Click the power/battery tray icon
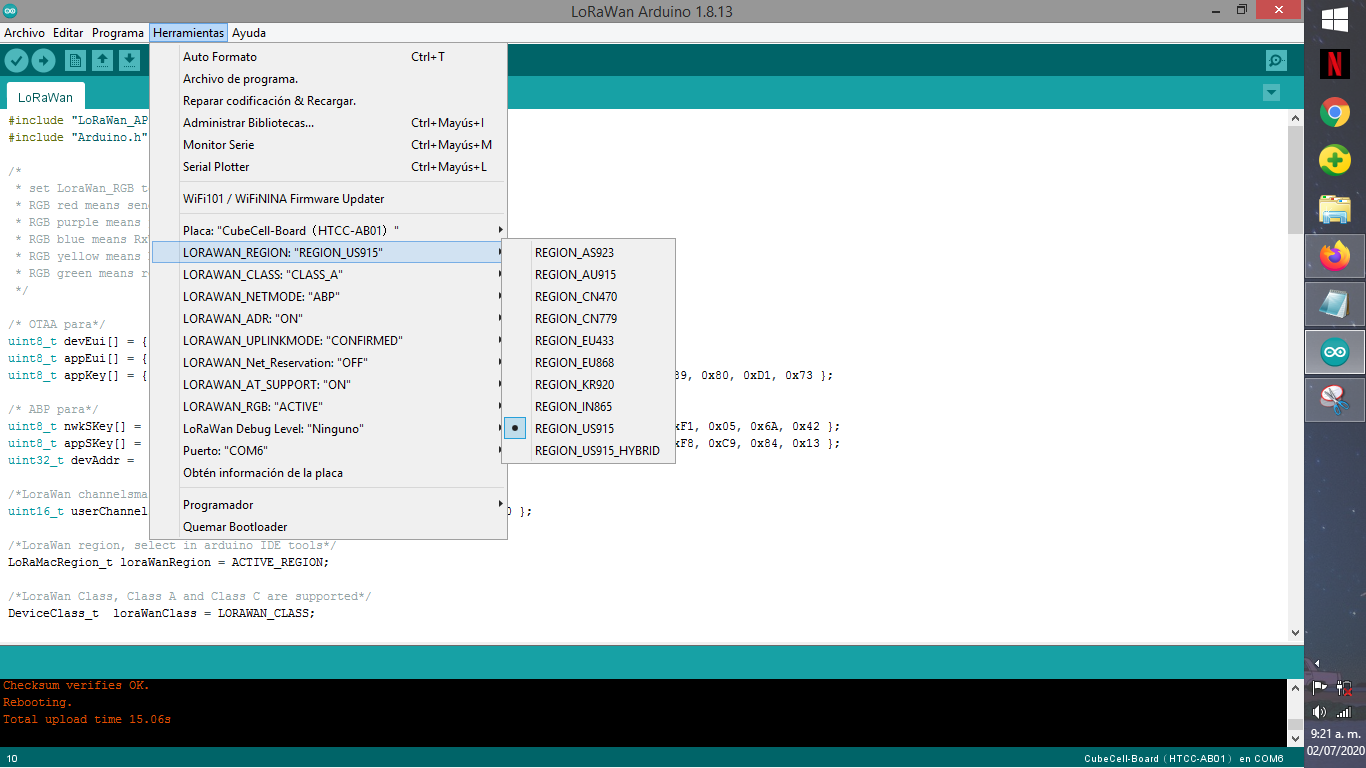The height and width of the screenshot is (768, 1366). [x=1345, y=688]
